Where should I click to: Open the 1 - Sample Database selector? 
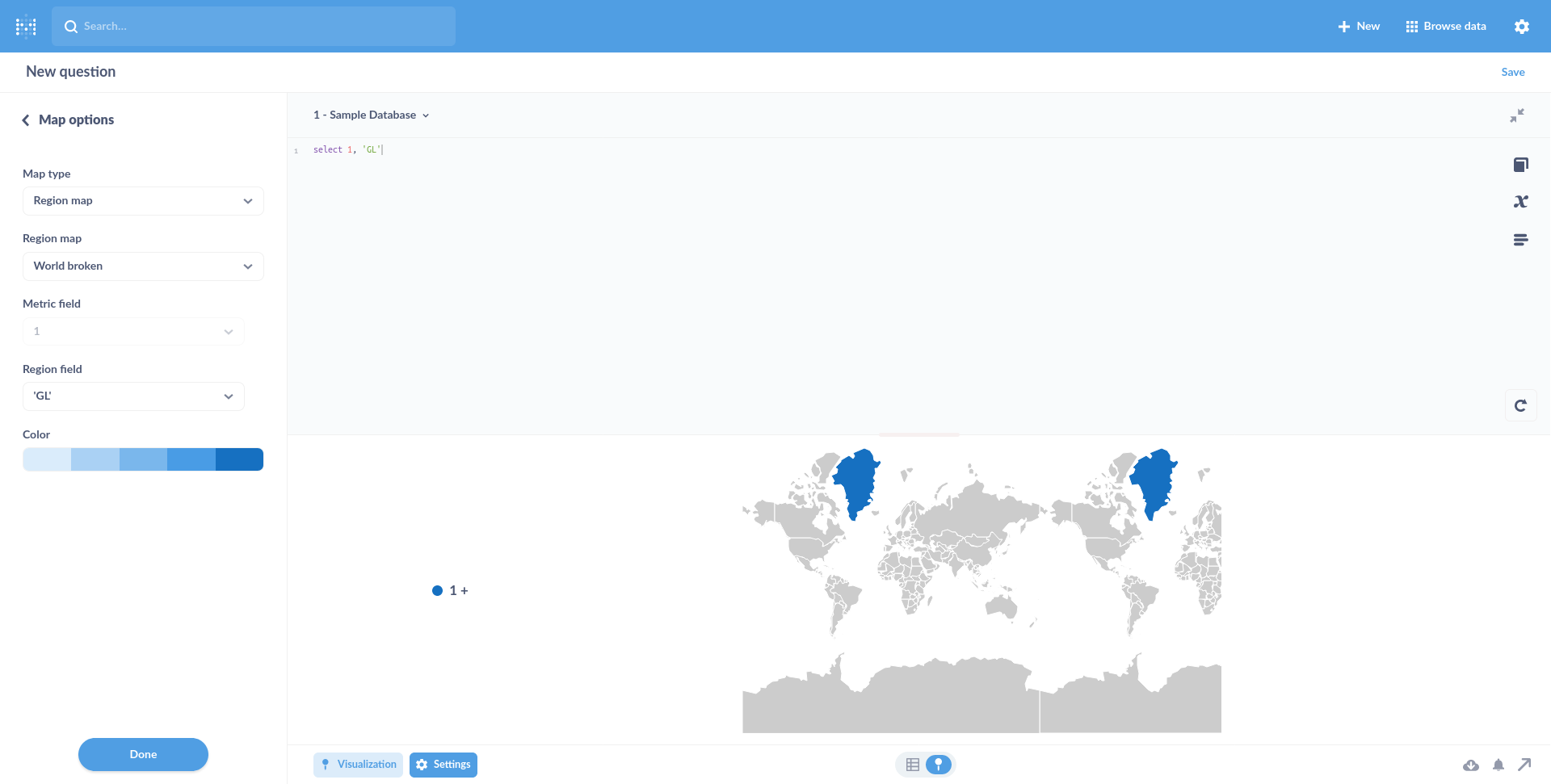[371, 115]
